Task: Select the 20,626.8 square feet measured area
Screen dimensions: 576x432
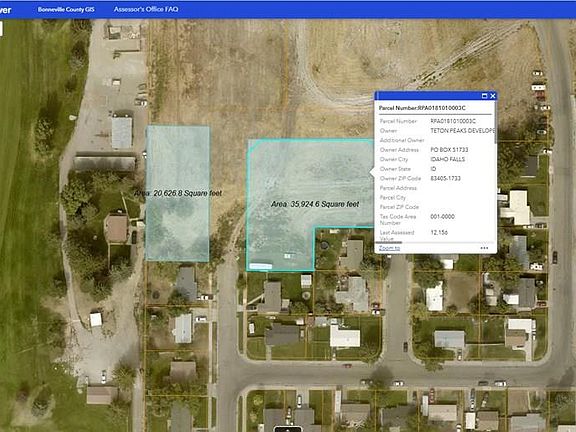Action: click(178, 194)
